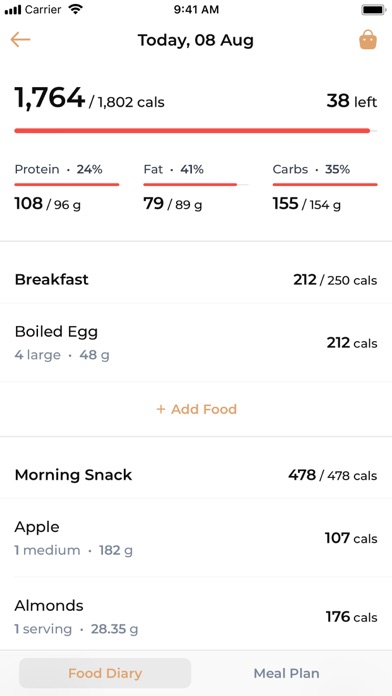Switch to the Meal Plan tab
The image size is (392, 696).
point(286,673)
